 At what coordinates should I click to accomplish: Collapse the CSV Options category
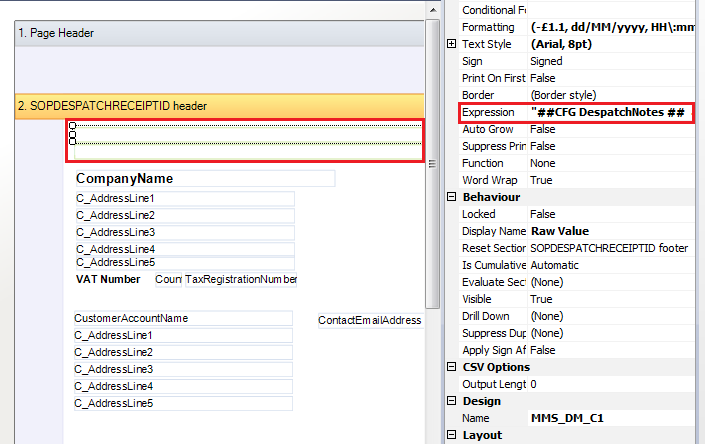tap(452, 367)
